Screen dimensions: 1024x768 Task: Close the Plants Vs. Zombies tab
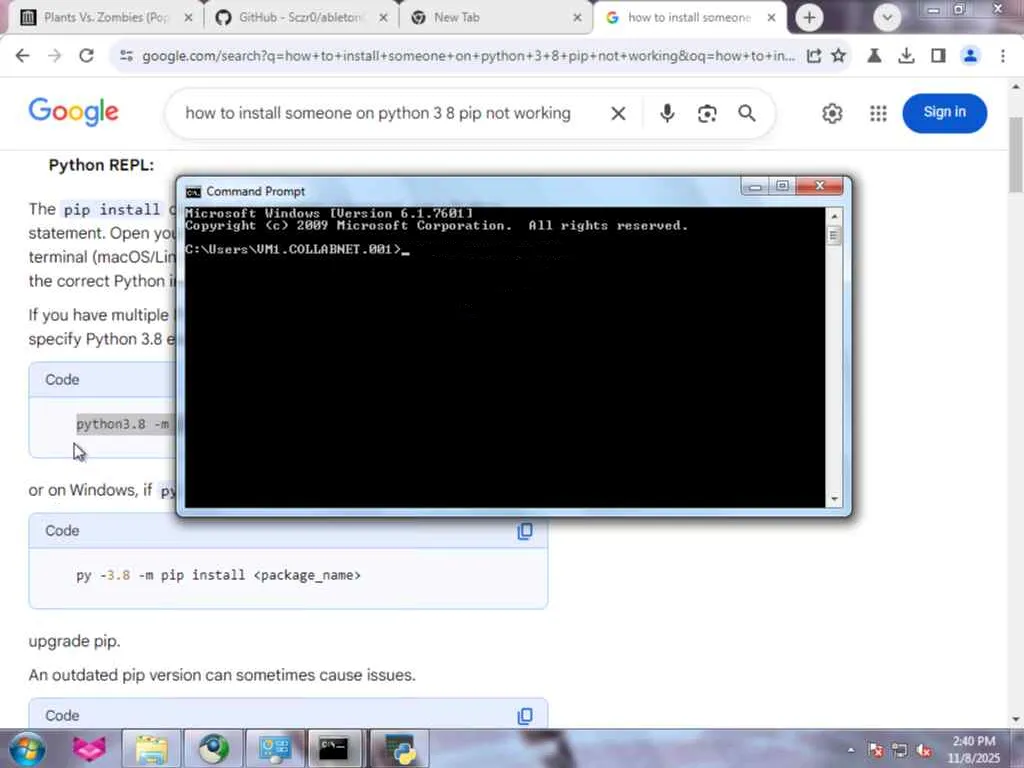(189, 18)
